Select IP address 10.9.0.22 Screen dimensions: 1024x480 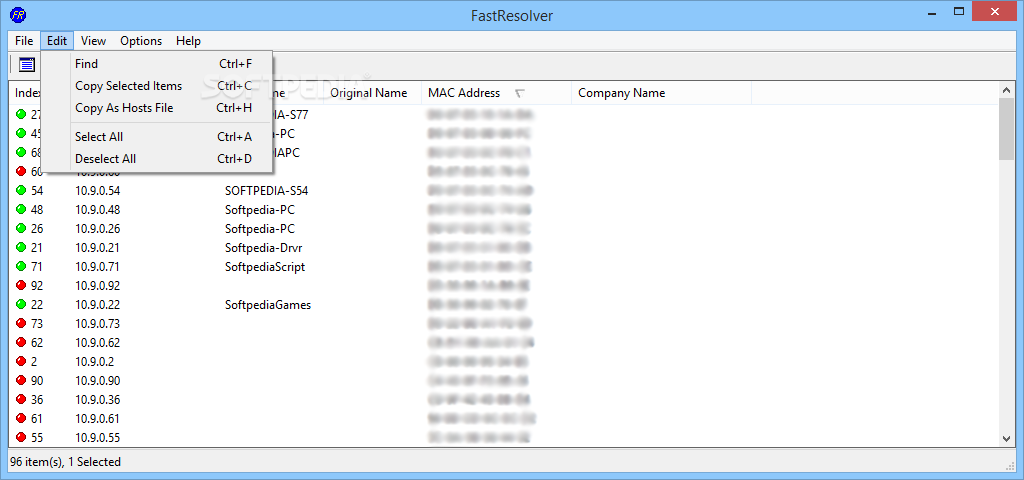pos(98,305)
